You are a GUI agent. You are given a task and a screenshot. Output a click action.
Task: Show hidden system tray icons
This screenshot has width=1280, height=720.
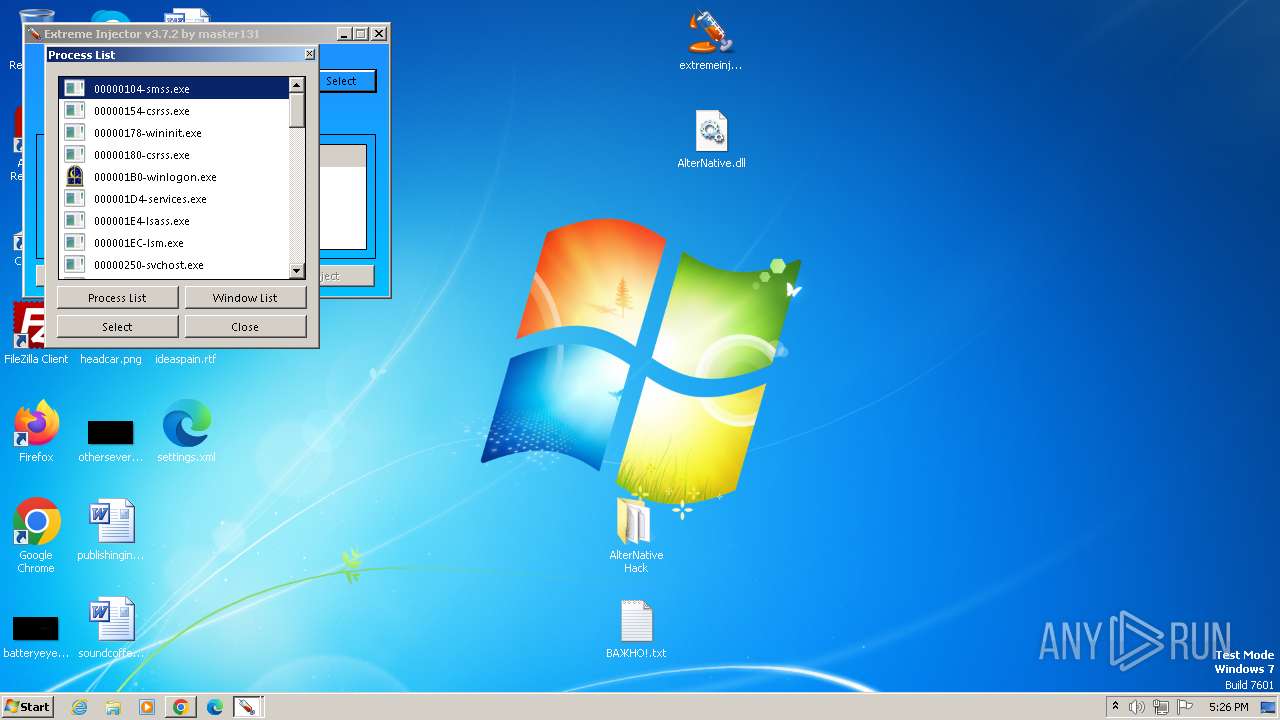click(x=1115, y=706)
